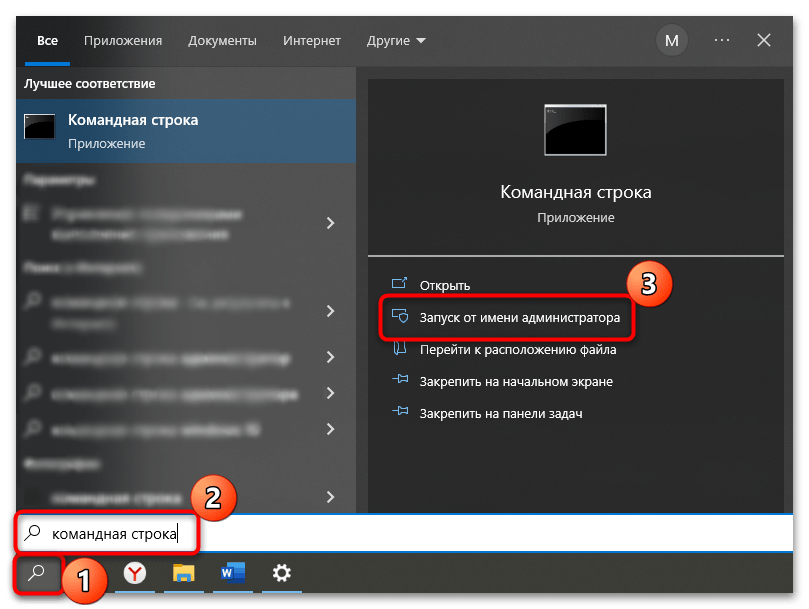Expand the Другие dropdown filter

pyautogui.click(x=396, y=41)
